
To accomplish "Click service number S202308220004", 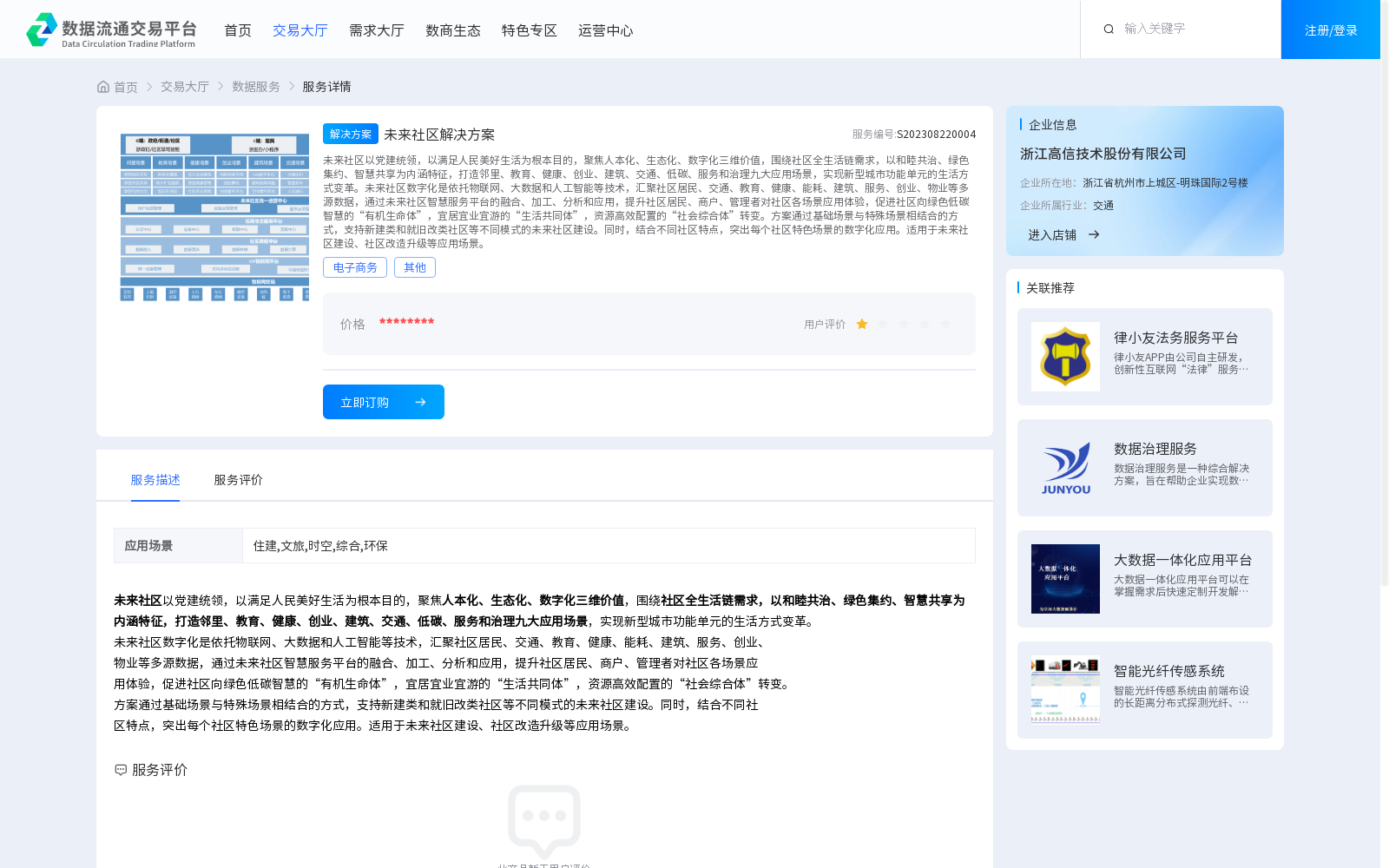I will pos(936,135).
